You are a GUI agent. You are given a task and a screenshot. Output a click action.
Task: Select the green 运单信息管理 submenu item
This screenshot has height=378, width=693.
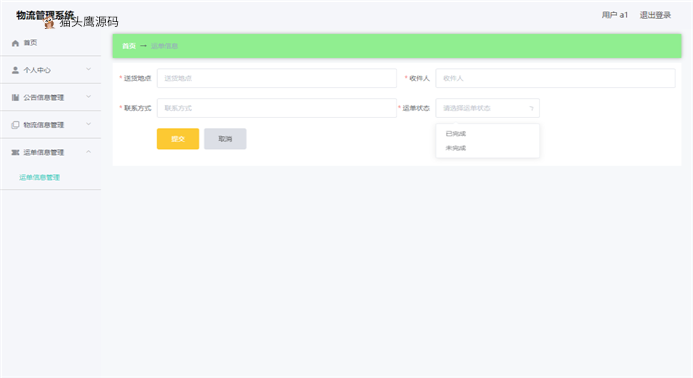point(39,177)
